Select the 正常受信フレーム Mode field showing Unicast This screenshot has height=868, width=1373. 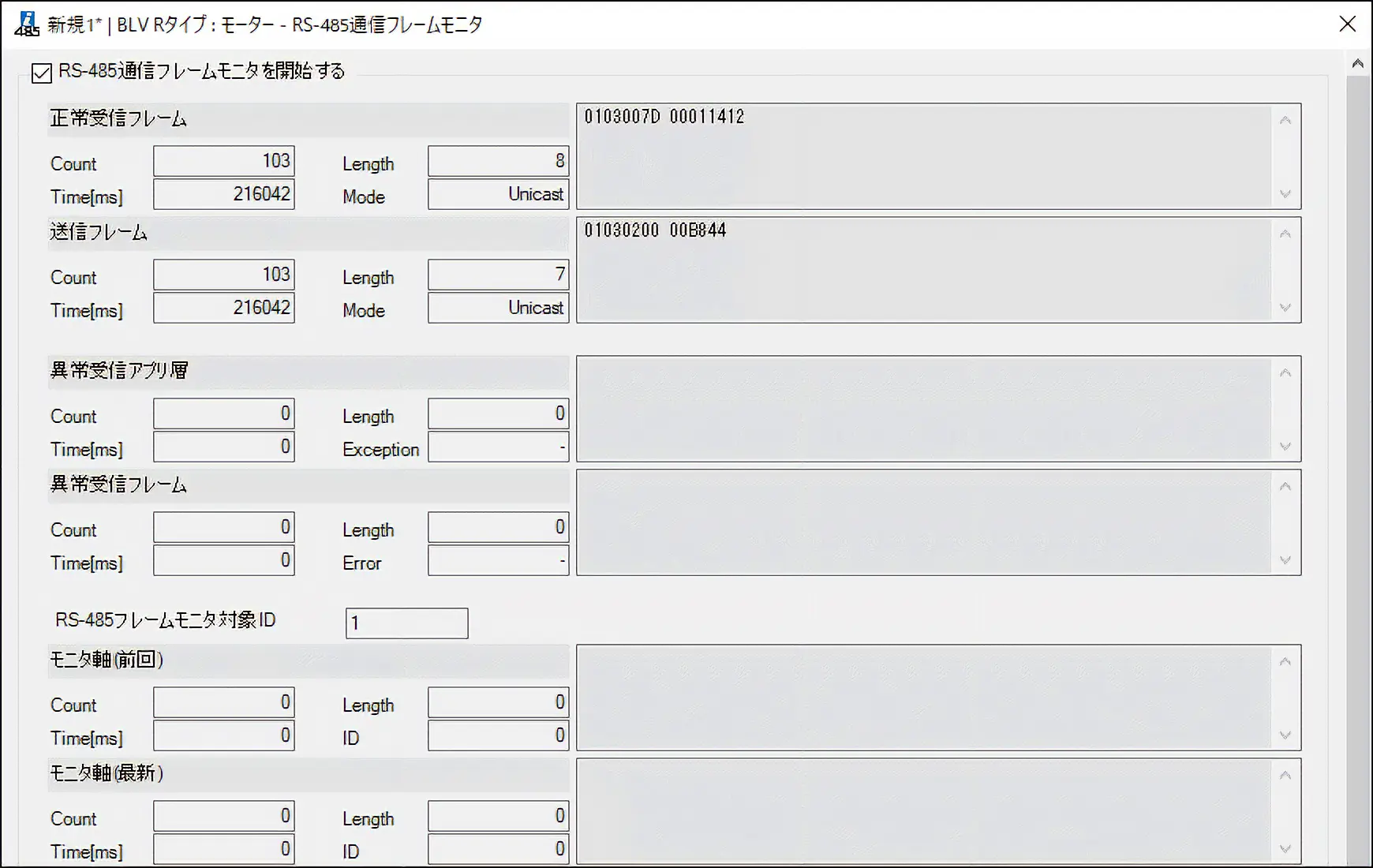(x=498, y=194)
